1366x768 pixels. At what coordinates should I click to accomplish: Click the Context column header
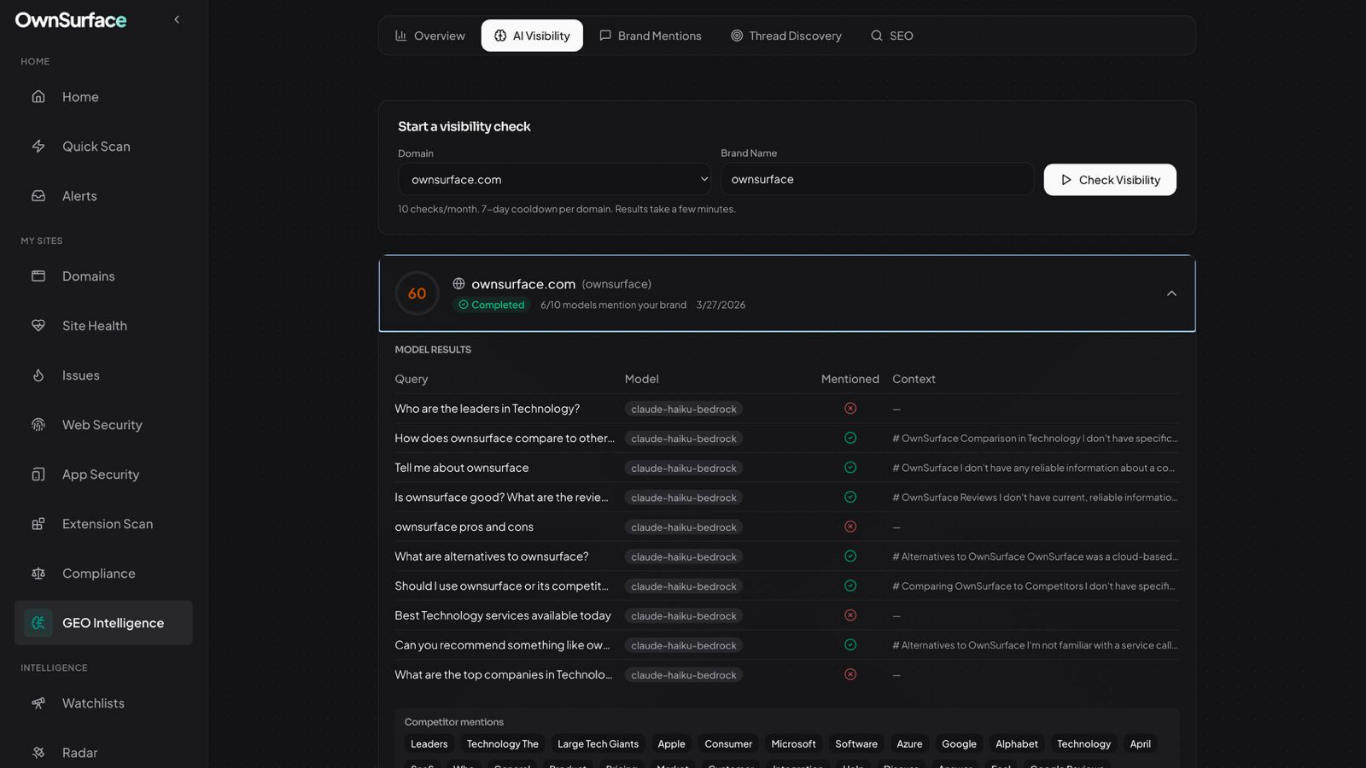pos(914,379)
